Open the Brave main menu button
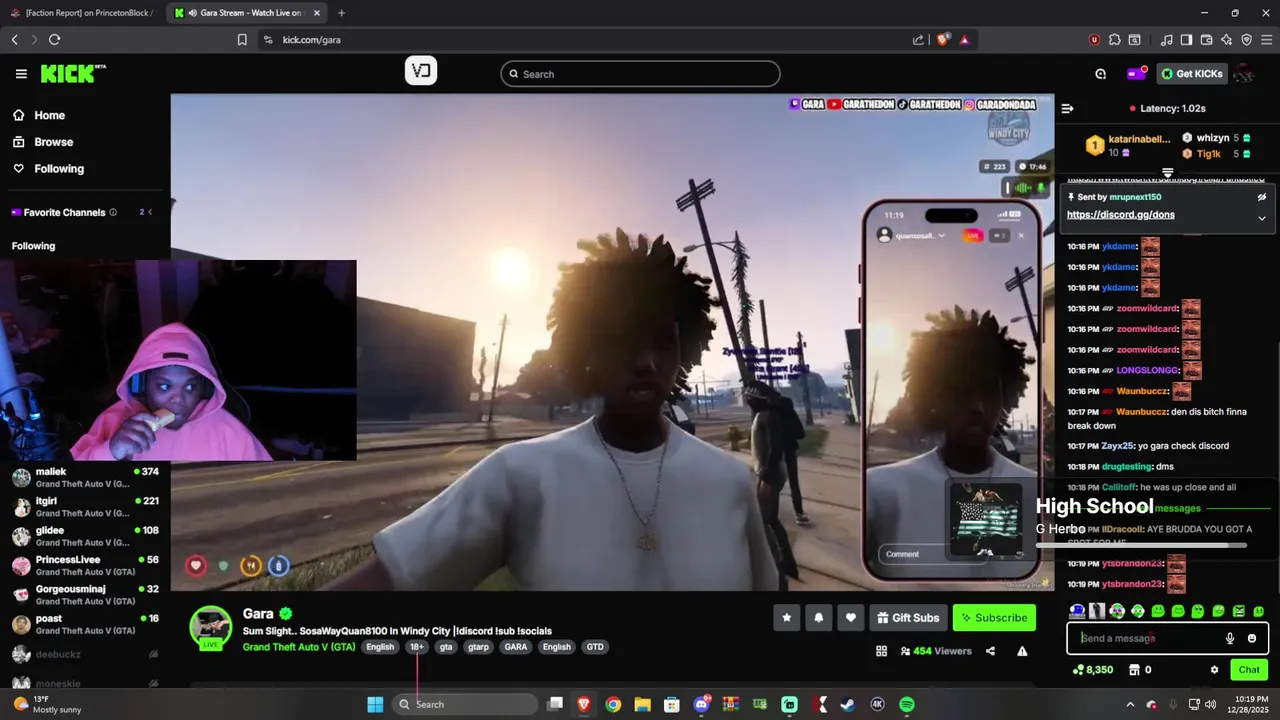This screenshot has width=1280, height=720. [1266, 40]
